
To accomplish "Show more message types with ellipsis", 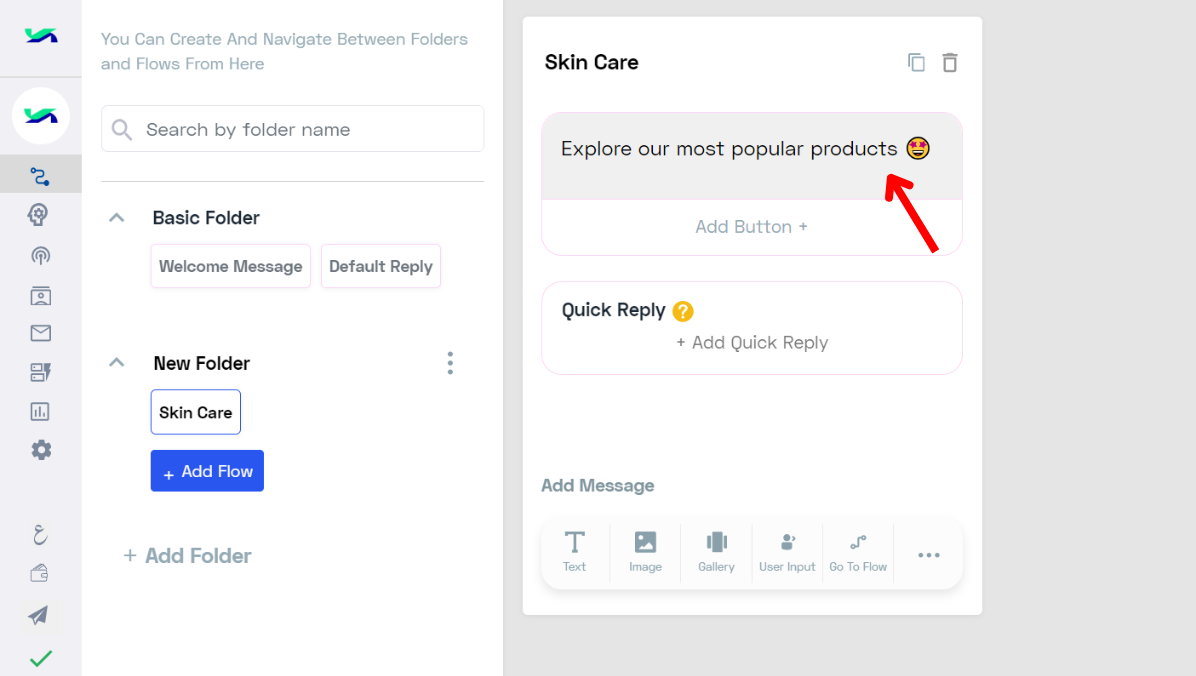I will (x=929, y=555).
